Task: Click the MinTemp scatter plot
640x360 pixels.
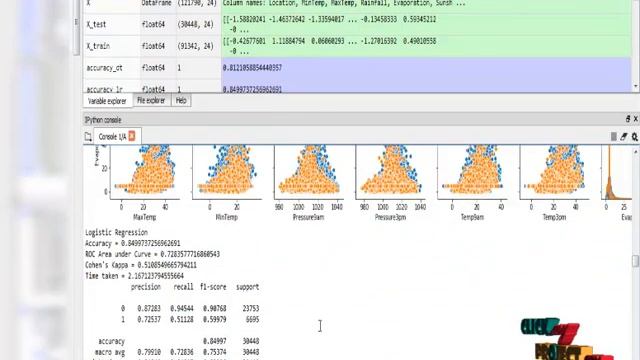Action: tap(227, 172)
